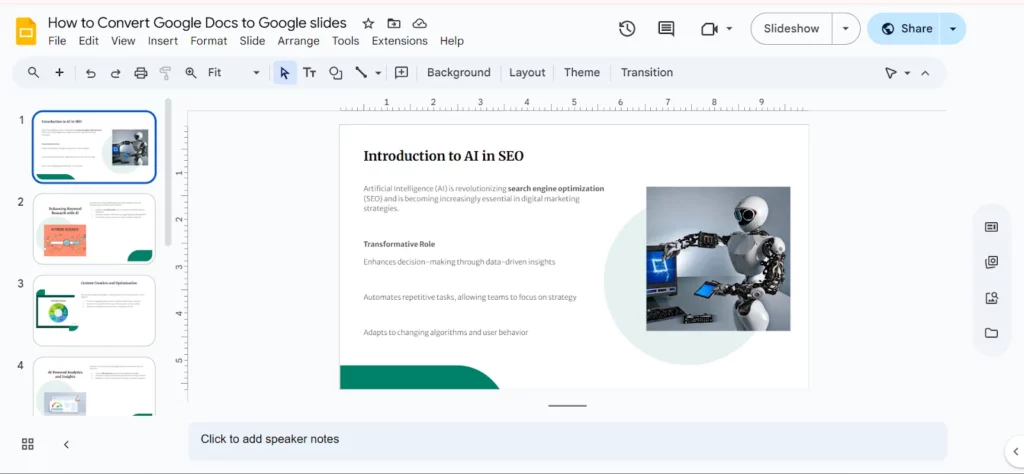Click the Undo arrow
The height and width of the screenshot is (474, 1024).
point(91,73)
